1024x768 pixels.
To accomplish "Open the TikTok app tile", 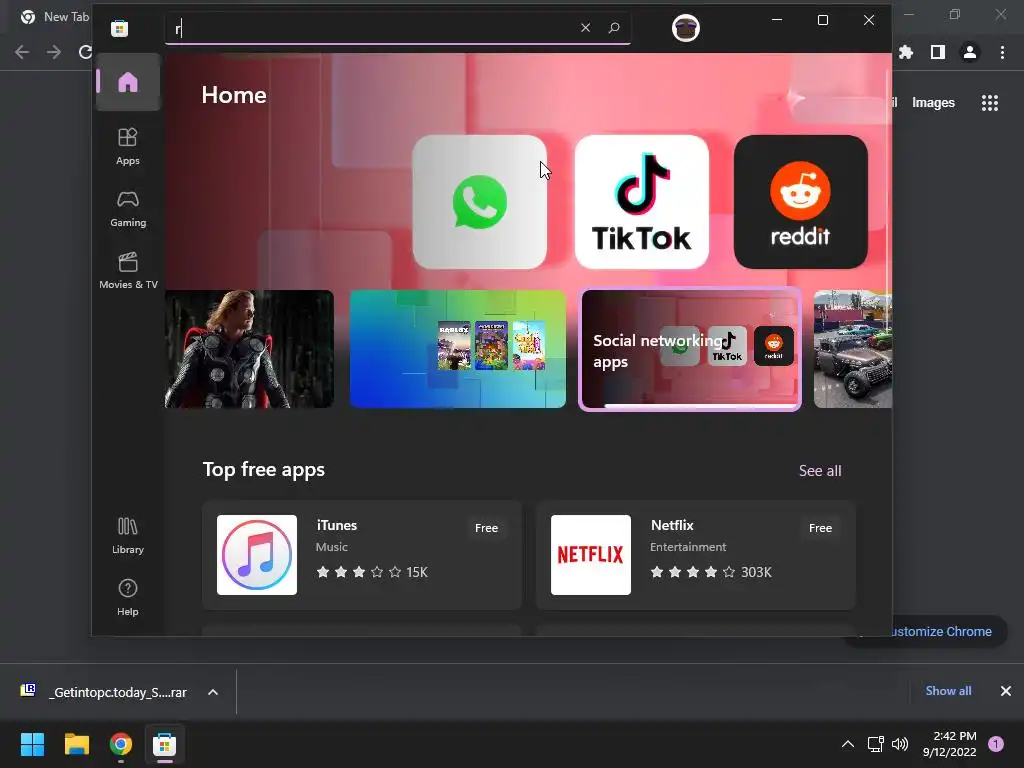I will [641, 202].
